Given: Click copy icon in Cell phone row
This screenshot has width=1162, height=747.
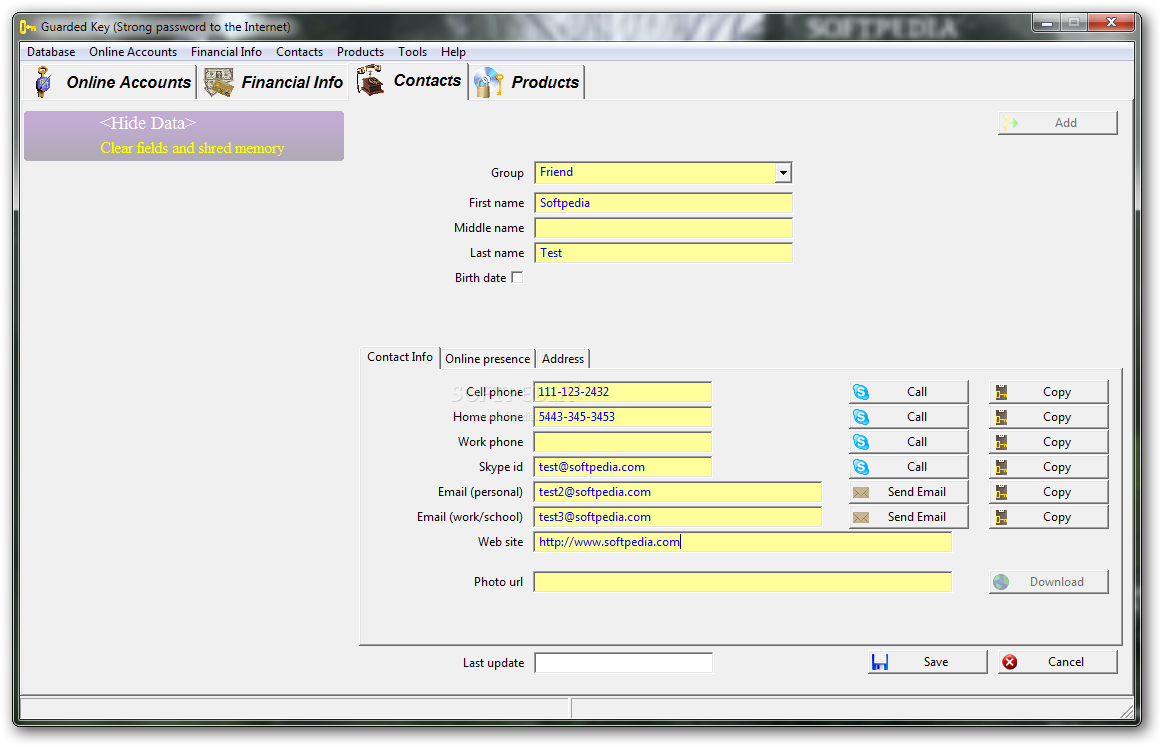Looking at the screenshot, I should pos(1001,392).
